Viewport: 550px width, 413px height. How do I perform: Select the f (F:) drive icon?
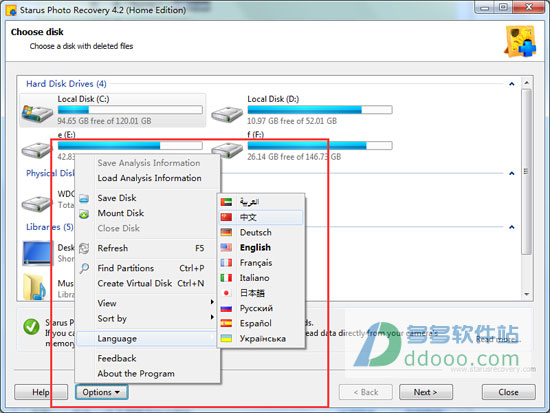[227, 150]
